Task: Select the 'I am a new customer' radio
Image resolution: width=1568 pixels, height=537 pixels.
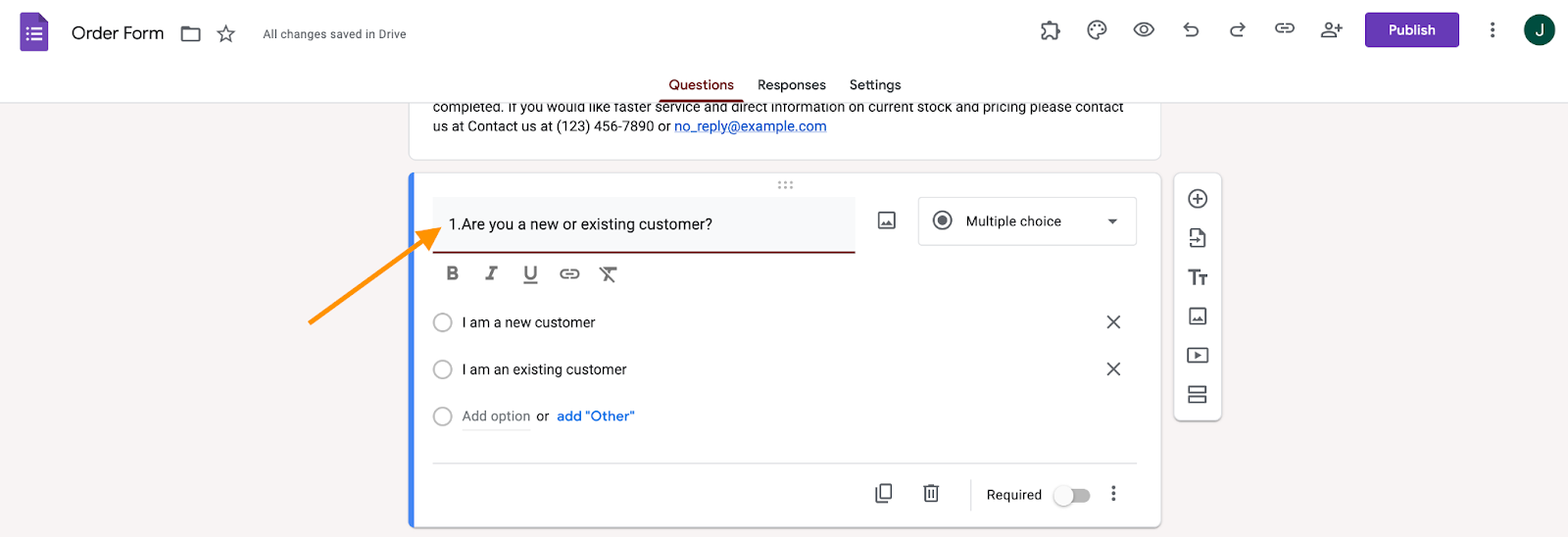Action: pyautogui.click(x=443, y=322)
